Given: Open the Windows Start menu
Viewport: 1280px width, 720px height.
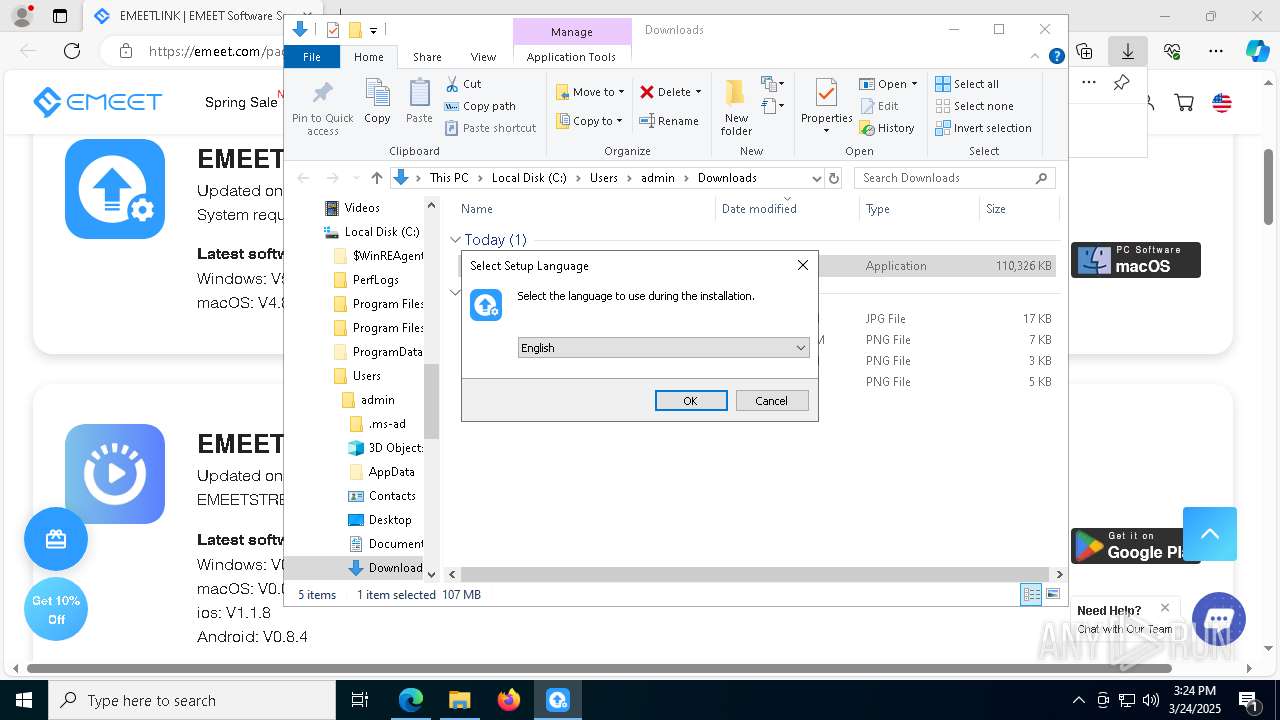Looking at the screenshot, I should (23, 700).
